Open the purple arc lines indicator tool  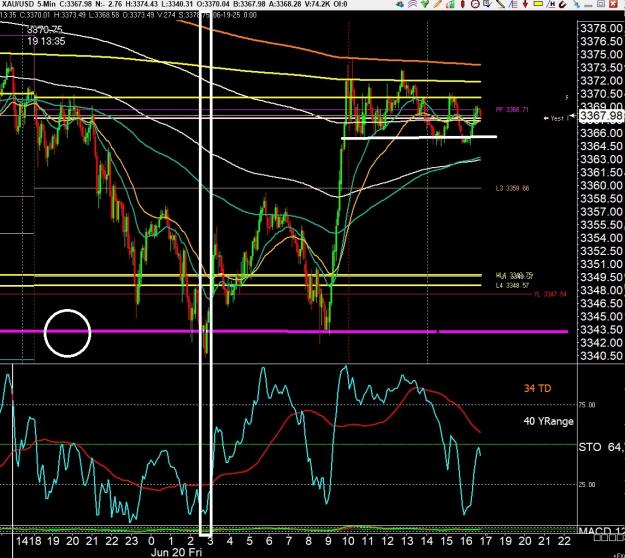tap(413, 4)
